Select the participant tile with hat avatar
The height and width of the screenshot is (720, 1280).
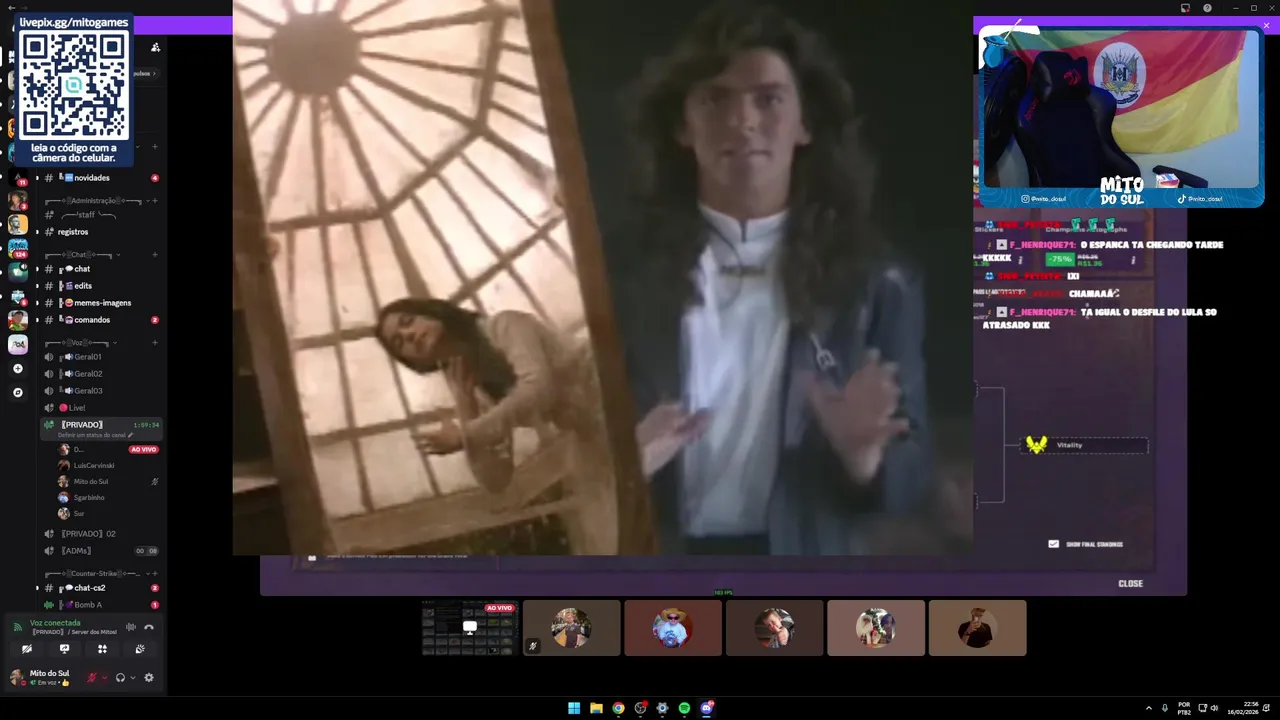pos(673,628)
